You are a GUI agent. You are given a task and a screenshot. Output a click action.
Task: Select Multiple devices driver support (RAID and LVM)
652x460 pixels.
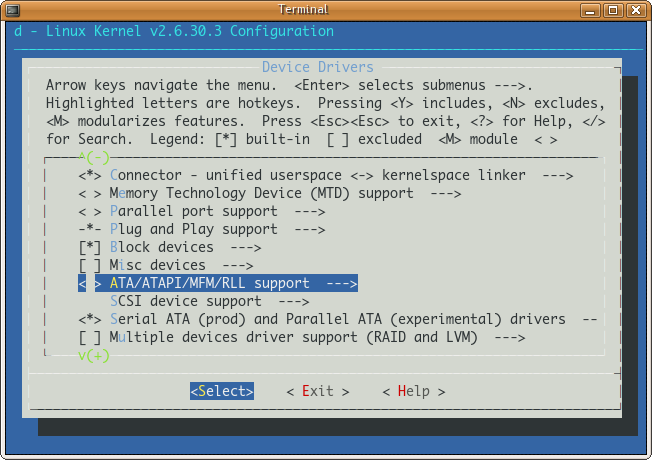tap(302, 337)
